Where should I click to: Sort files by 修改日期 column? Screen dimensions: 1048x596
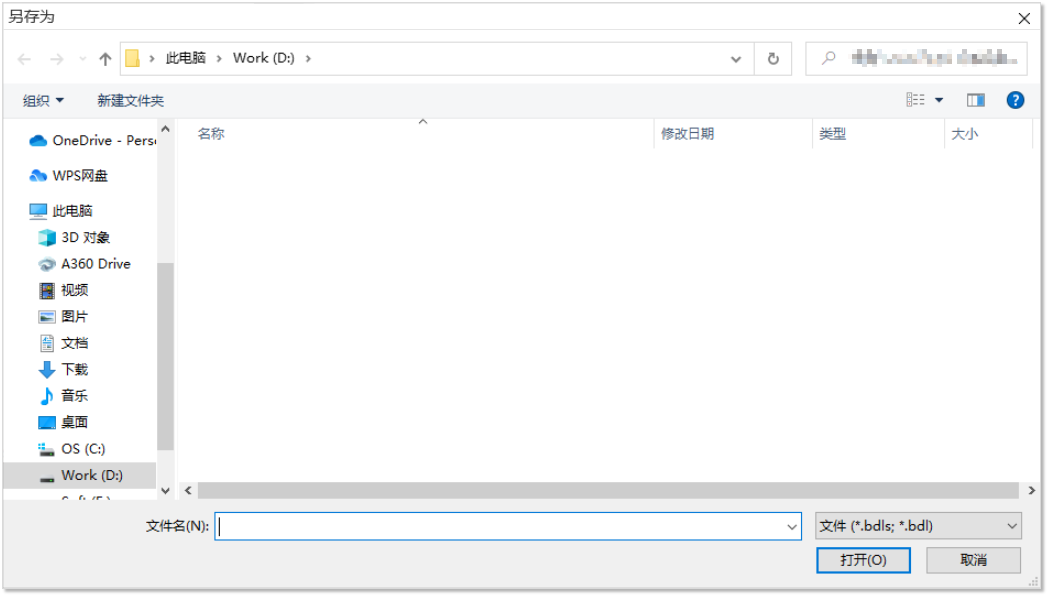[x=688, y=134]
